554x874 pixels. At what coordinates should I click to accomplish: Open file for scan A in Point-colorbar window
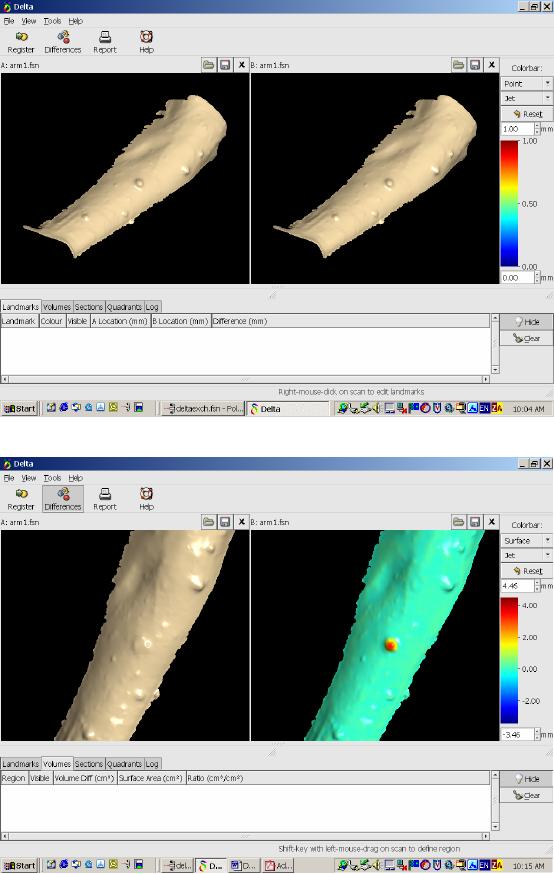(208, 65)
